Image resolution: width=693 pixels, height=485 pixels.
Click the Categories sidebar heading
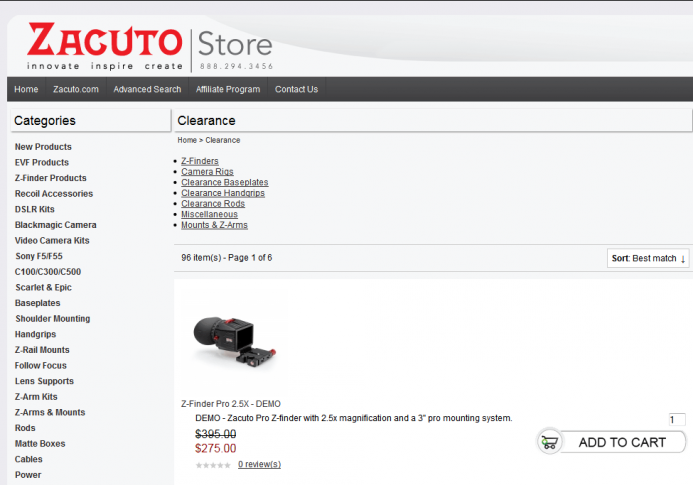(x=45, y=121)
